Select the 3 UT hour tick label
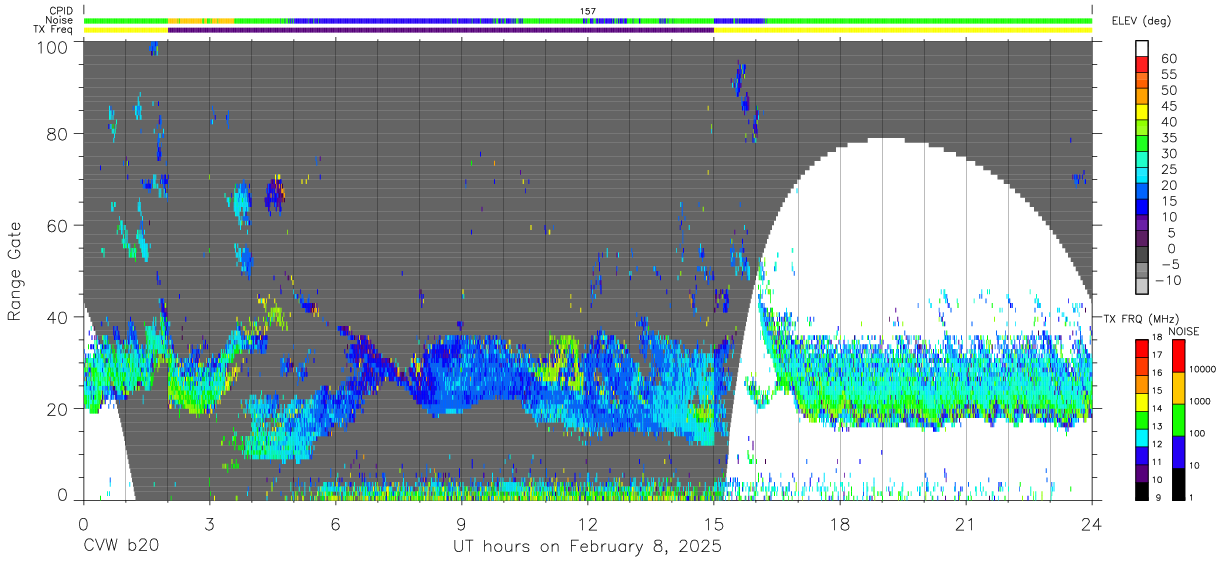This screenshot has width=1228, height=567. [209, 525]
